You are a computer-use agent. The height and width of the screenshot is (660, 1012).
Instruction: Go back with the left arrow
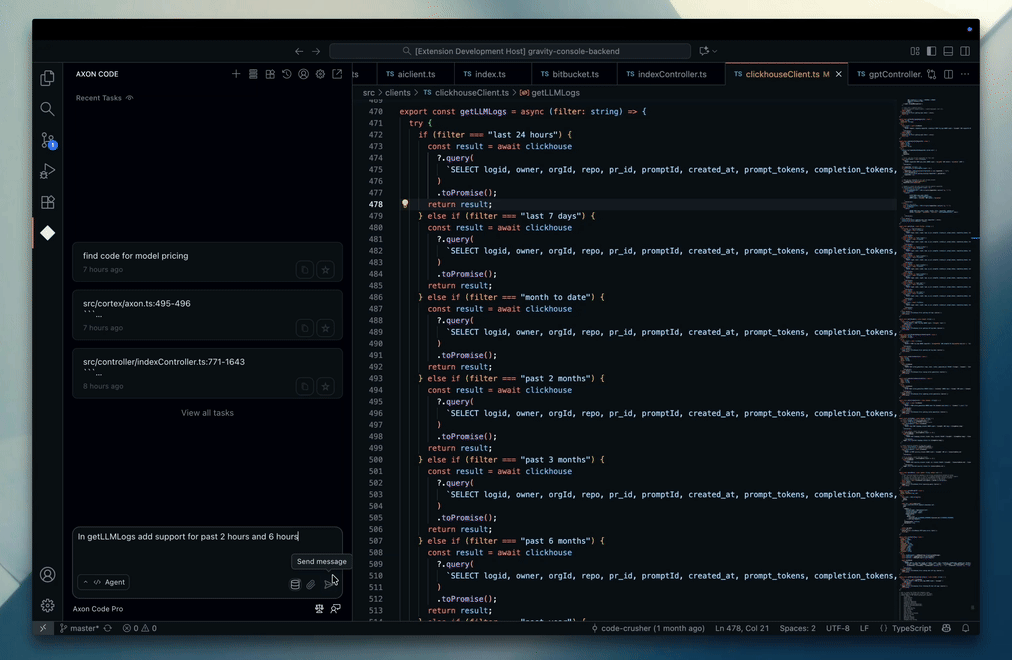coord(299,51)
